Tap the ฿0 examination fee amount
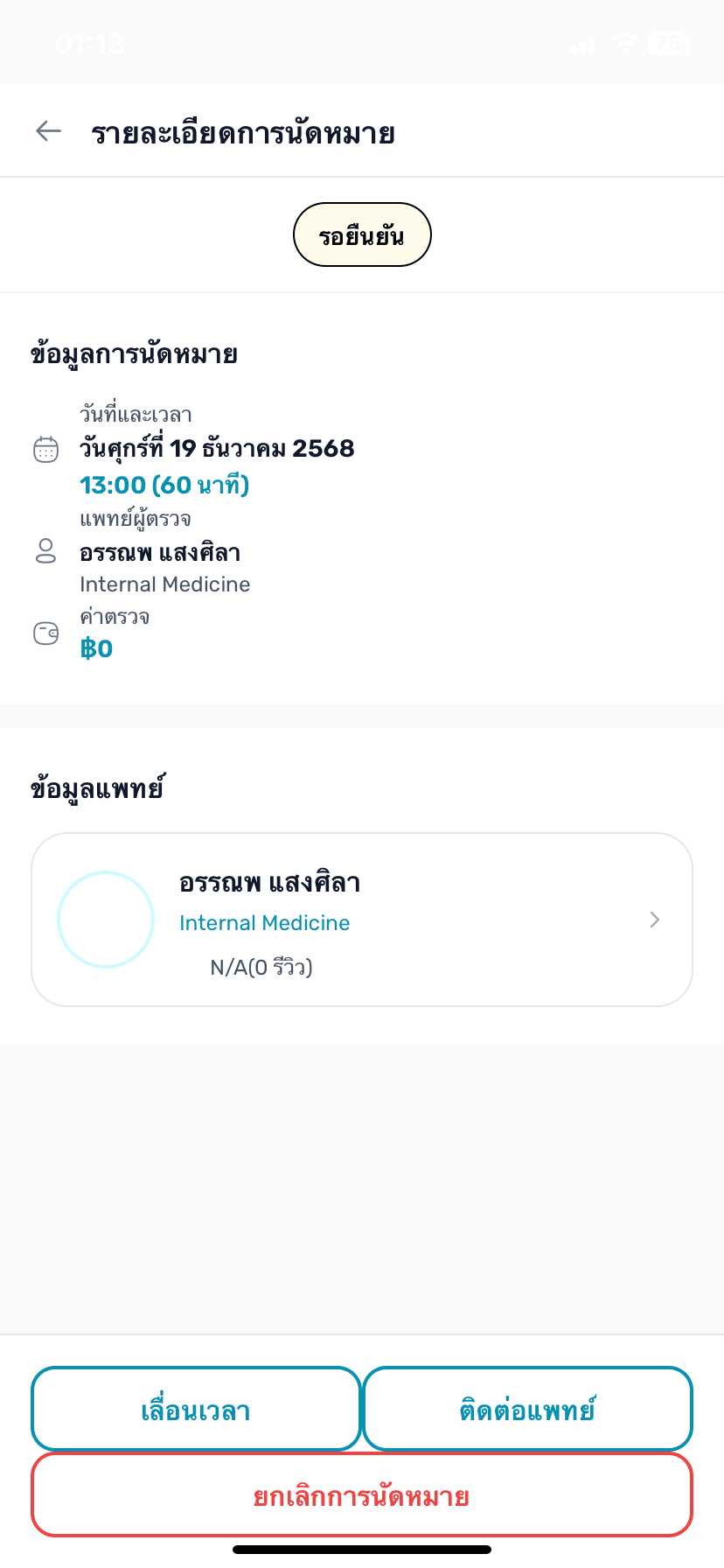The height and width of the screenshot is (1568, 724). [x=96, y=648]
